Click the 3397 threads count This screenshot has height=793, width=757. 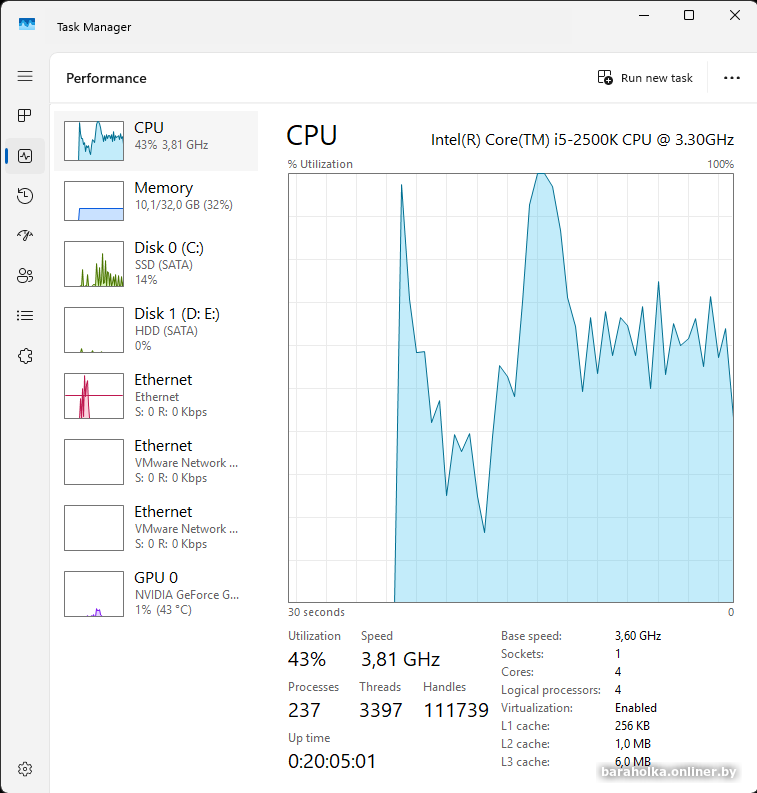tap(381, 711)
